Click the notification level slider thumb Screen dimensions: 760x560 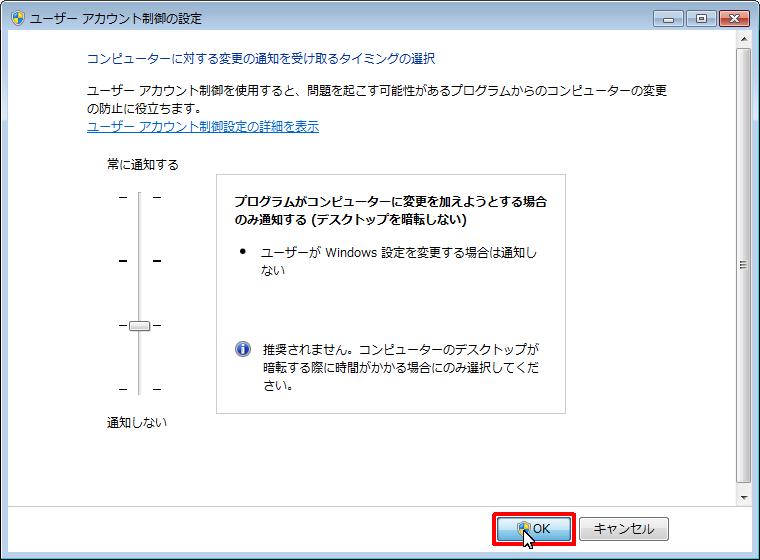point(139,325)
